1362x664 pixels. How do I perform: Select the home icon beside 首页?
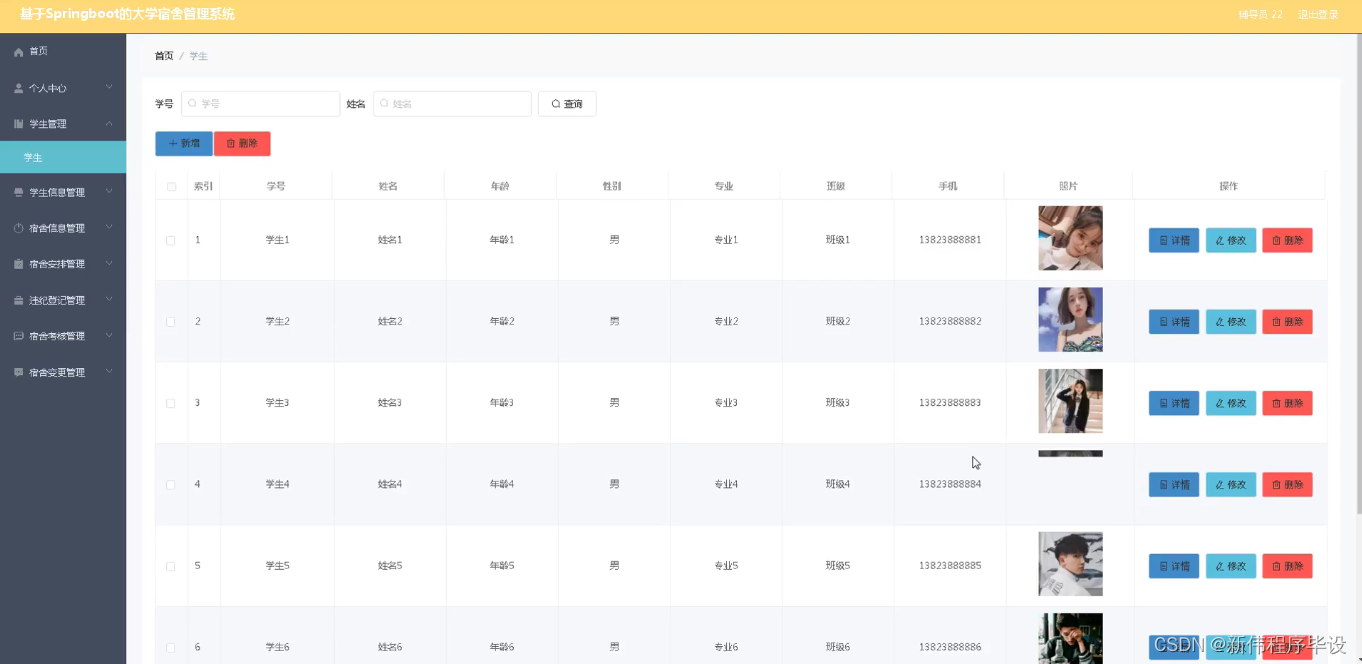coord(17,50)
